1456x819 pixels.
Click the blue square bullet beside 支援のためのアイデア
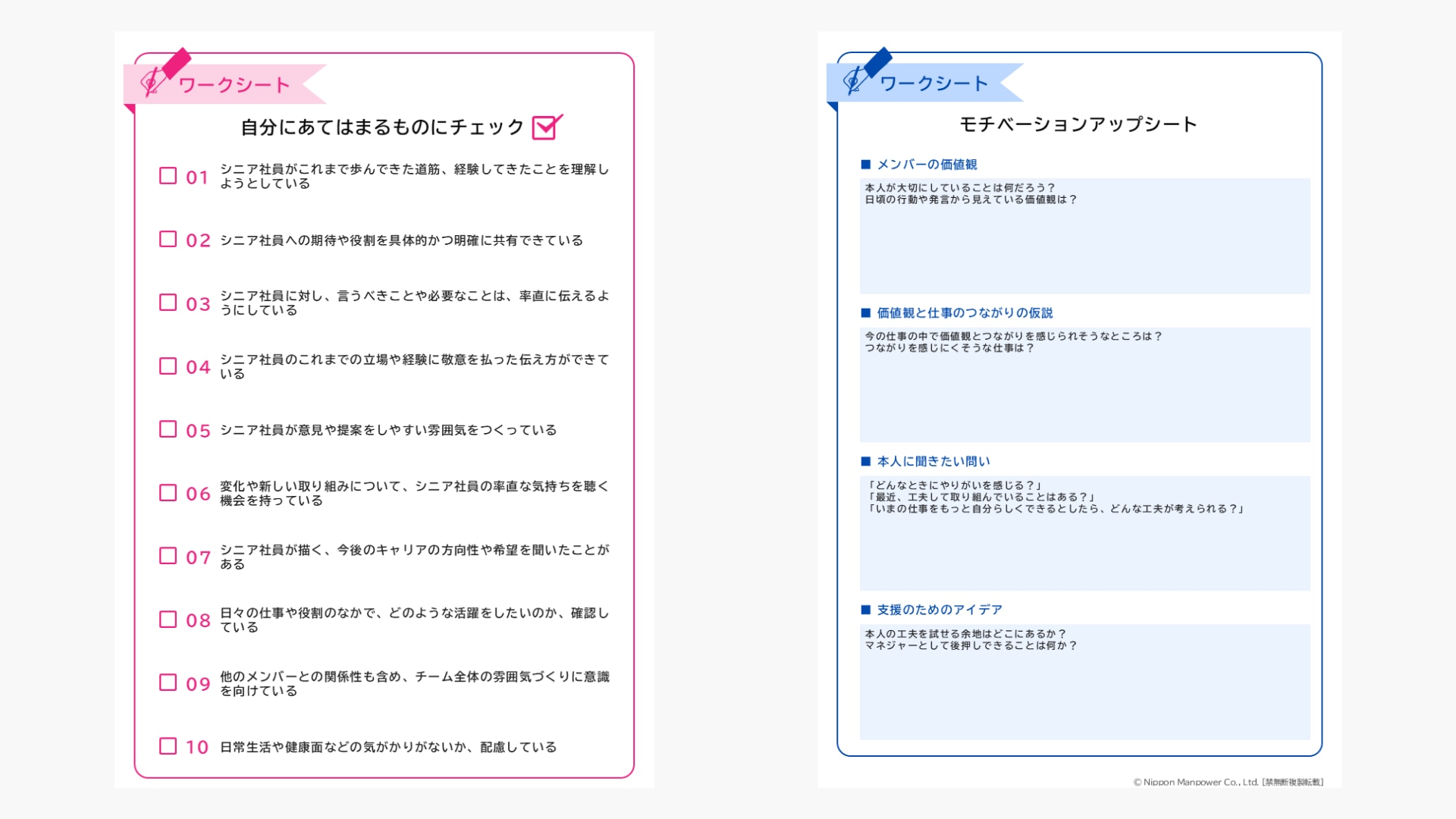[866, 610]
